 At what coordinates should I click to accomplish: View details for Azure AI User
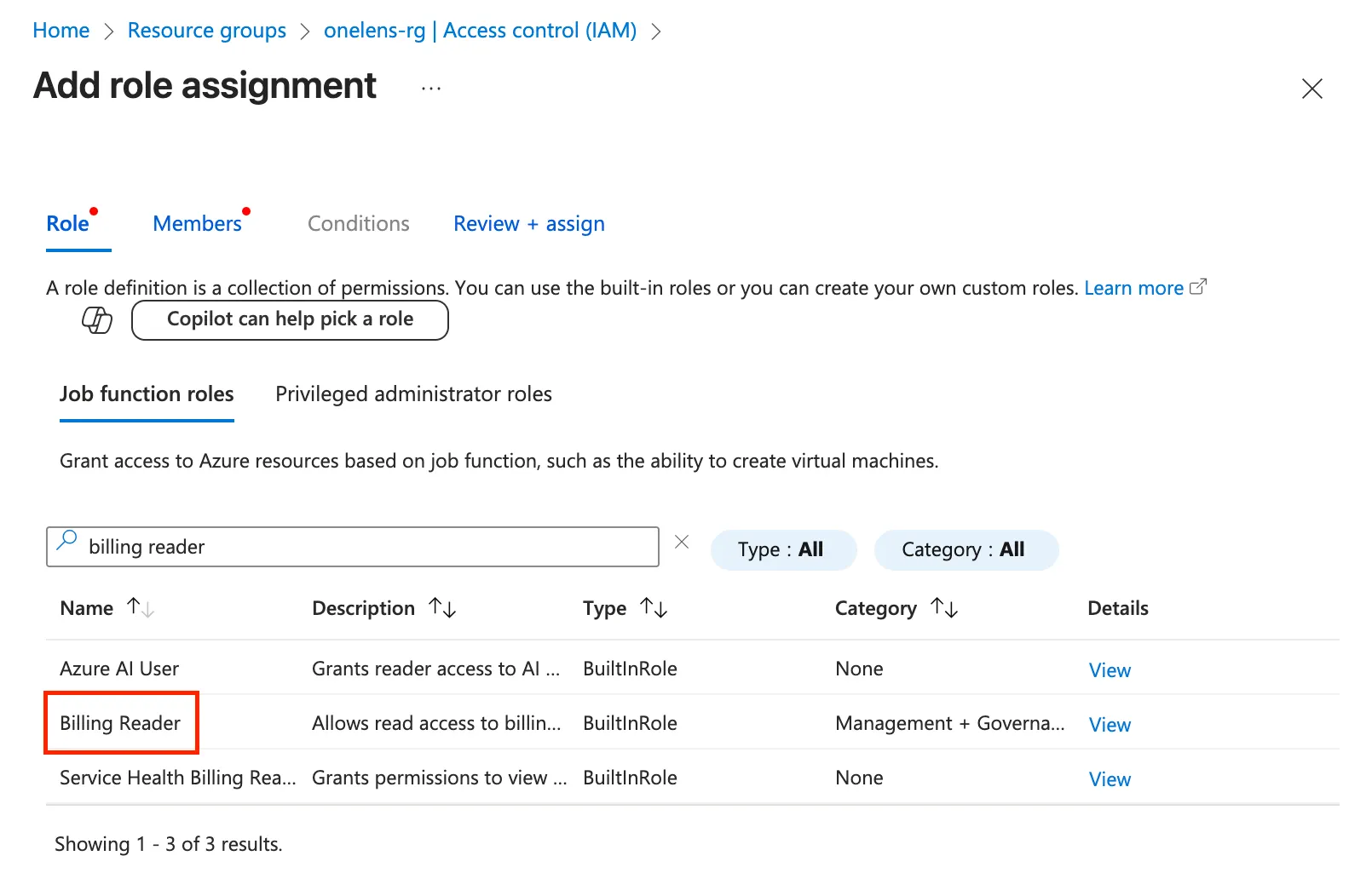point(1110,670)
